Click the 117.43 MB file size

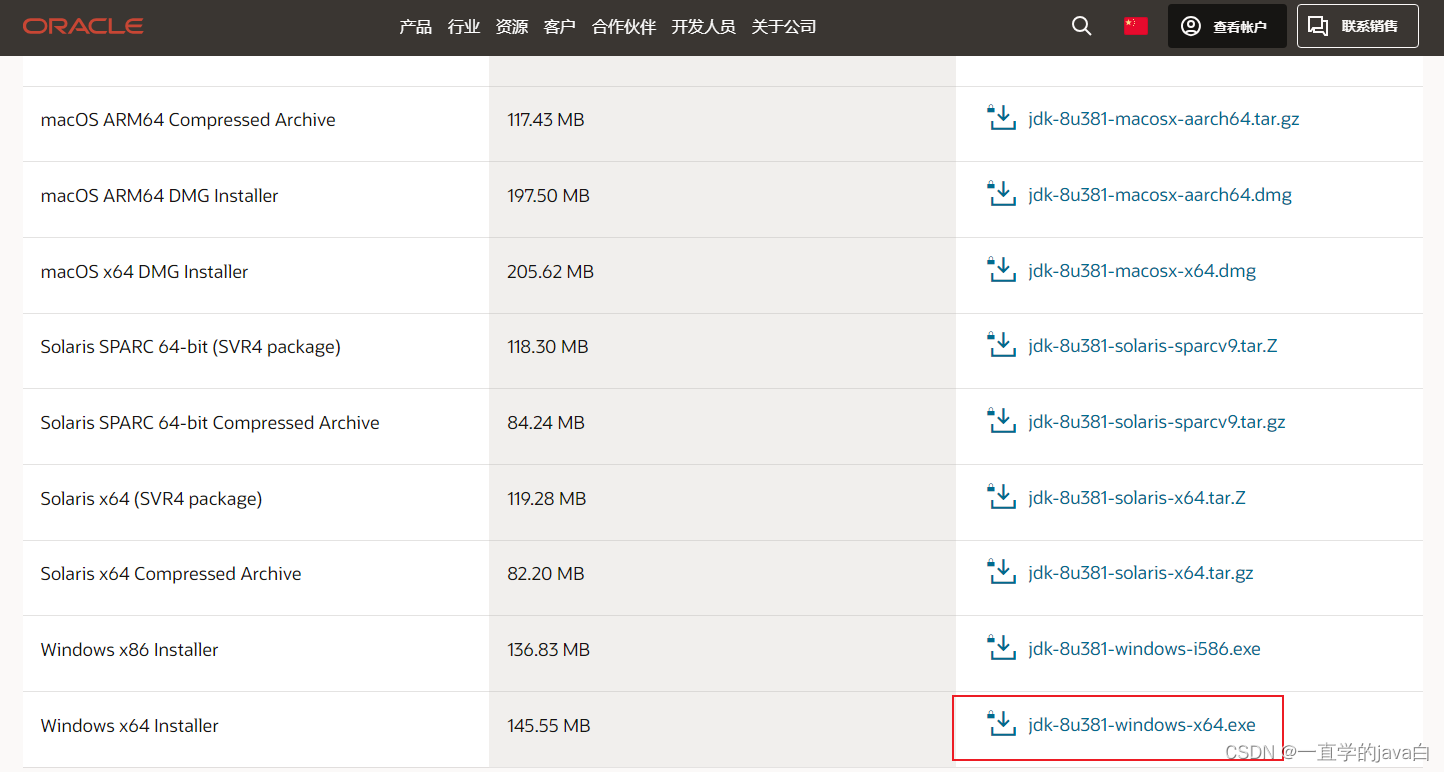point(546,120)
